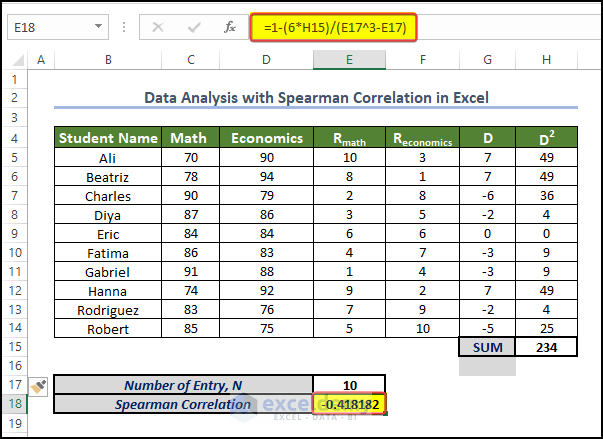Click the Number of Entry value 10

click(349, 385)
